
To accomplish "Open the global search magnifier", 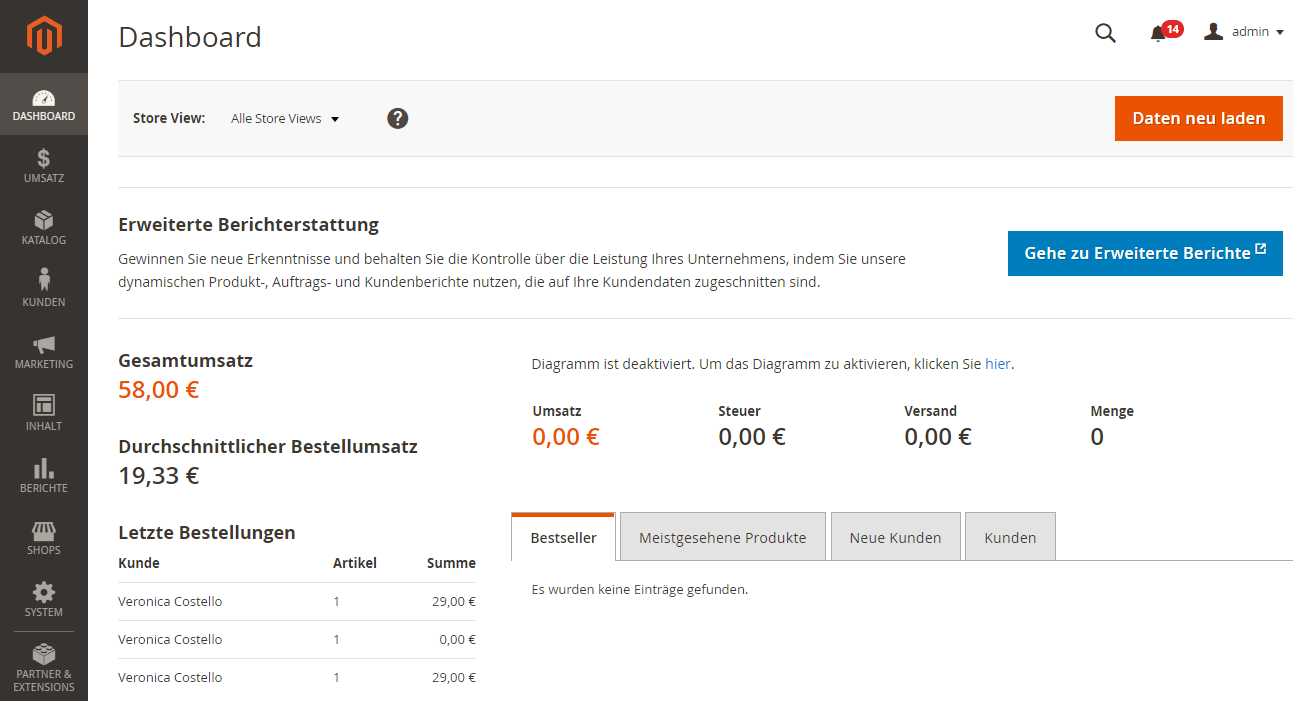I will (x=1105, y=33).
